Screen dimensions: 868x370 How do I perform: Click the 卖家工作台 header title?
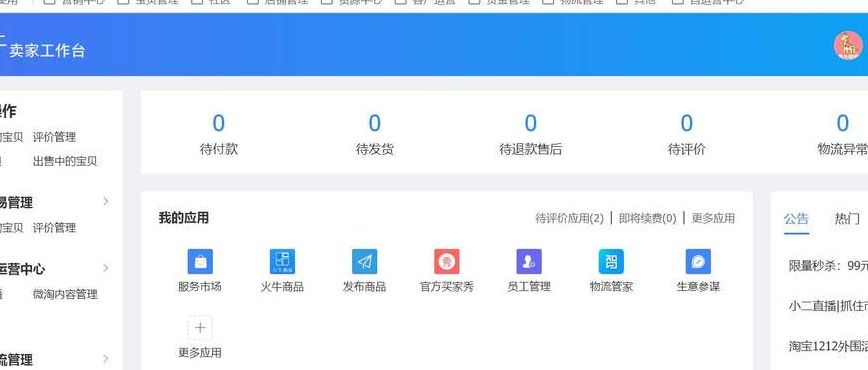tap(46, 51)
